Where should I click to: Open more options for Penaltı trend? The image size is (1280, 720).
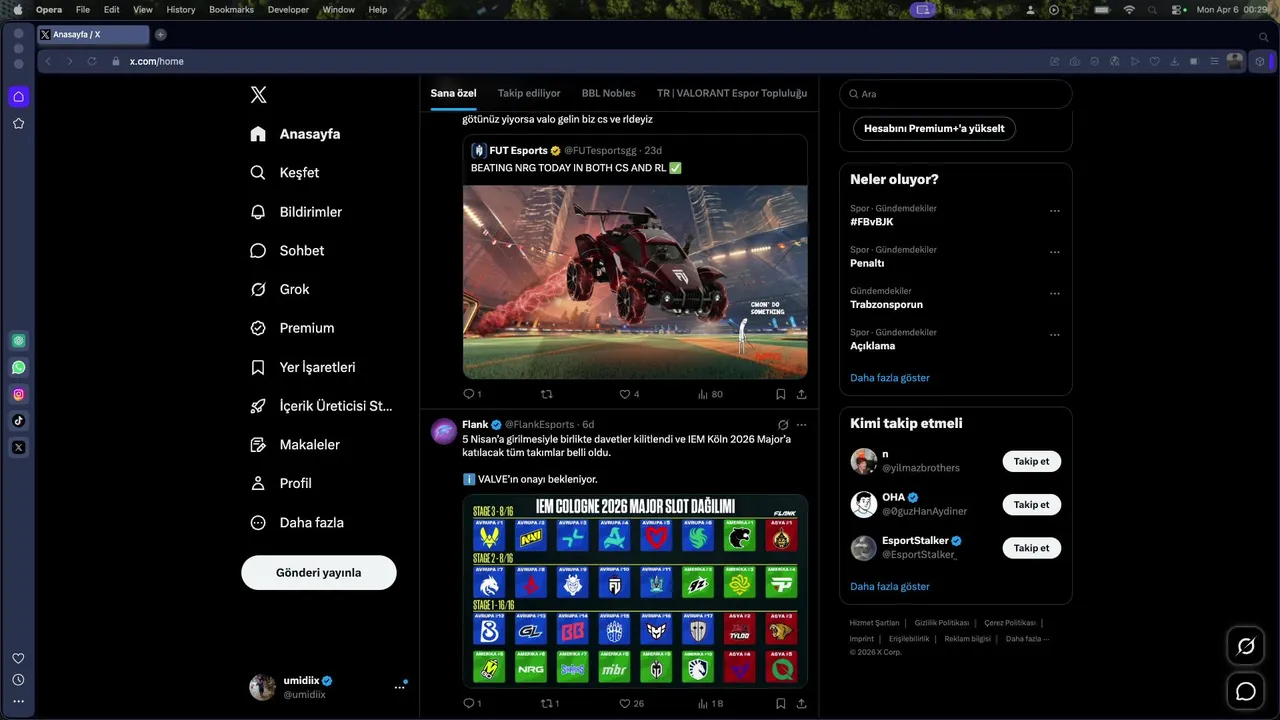pos(1054,253)
